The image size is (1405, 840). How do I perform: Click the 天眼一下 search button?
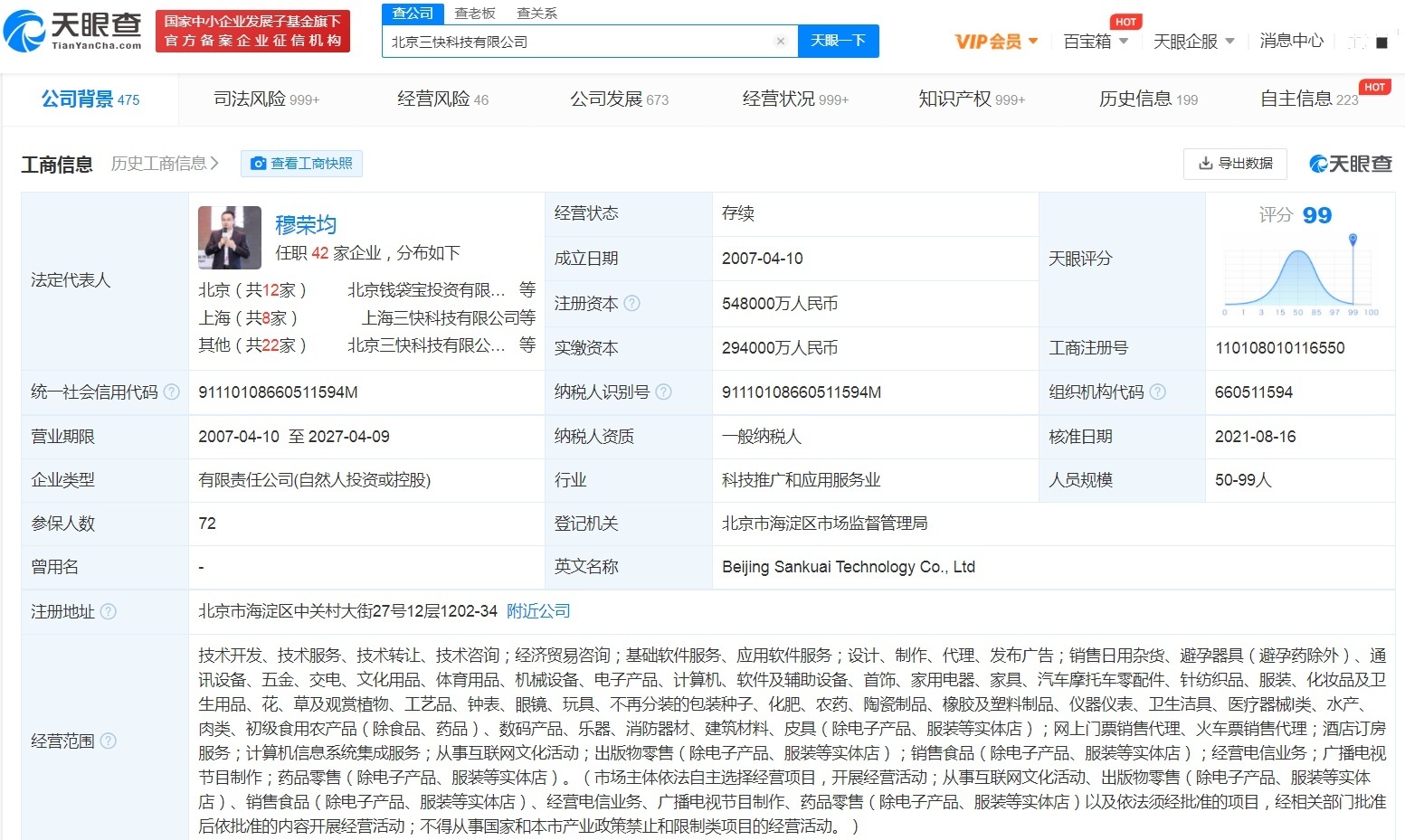tap(838, 41)
